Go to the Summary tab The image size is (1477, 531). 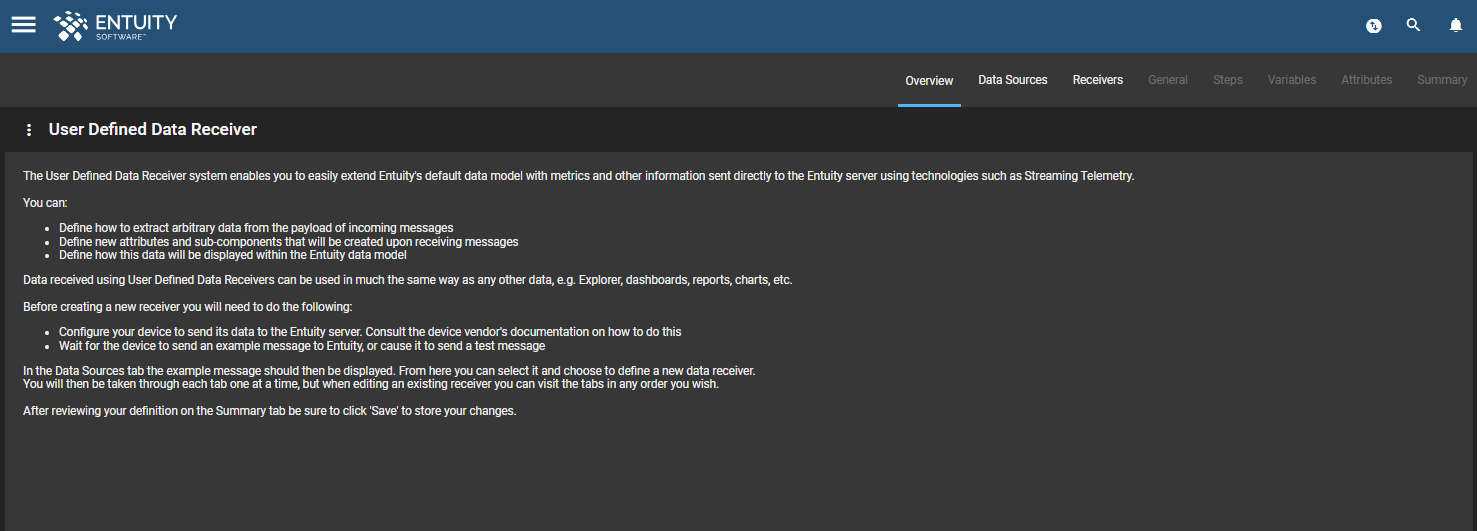(1442, 80)
